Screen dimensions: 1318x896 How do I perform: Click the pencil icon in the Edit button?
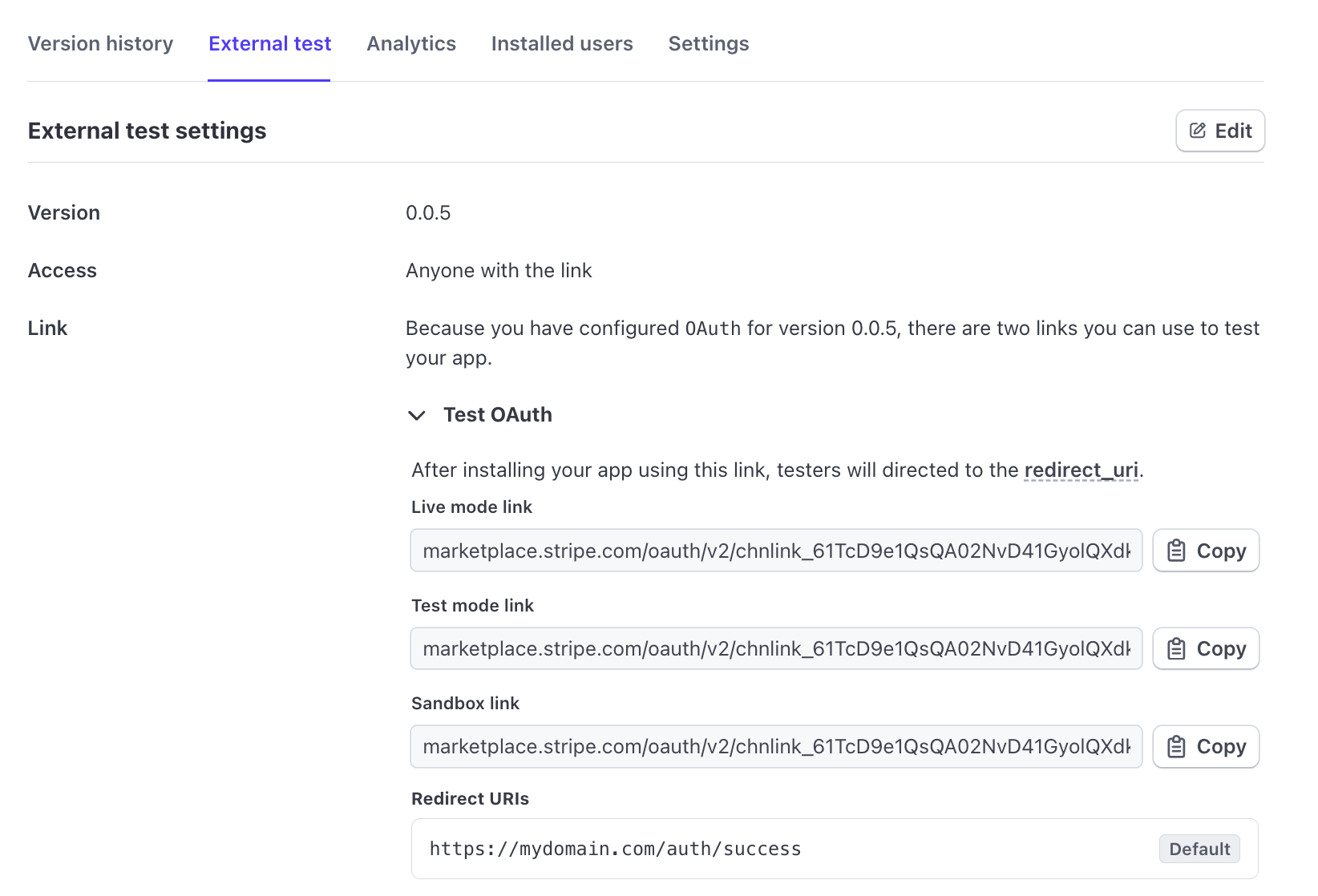1197,131
